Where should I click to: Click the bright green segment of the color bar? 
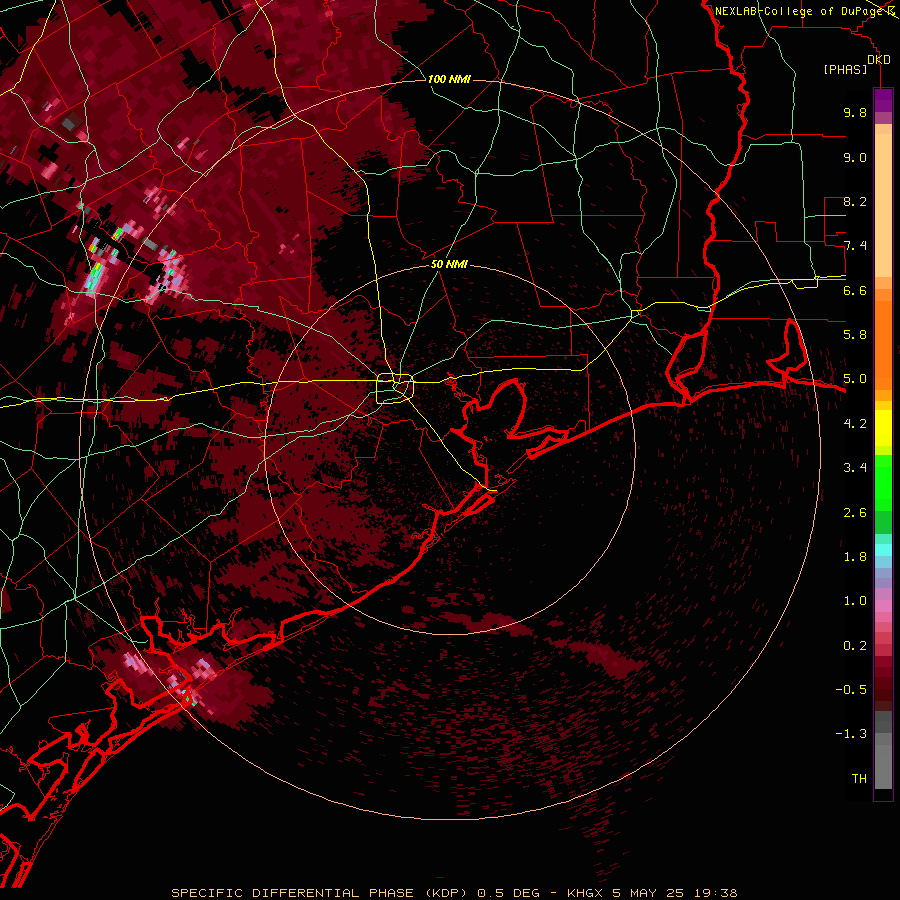[883, 482]
